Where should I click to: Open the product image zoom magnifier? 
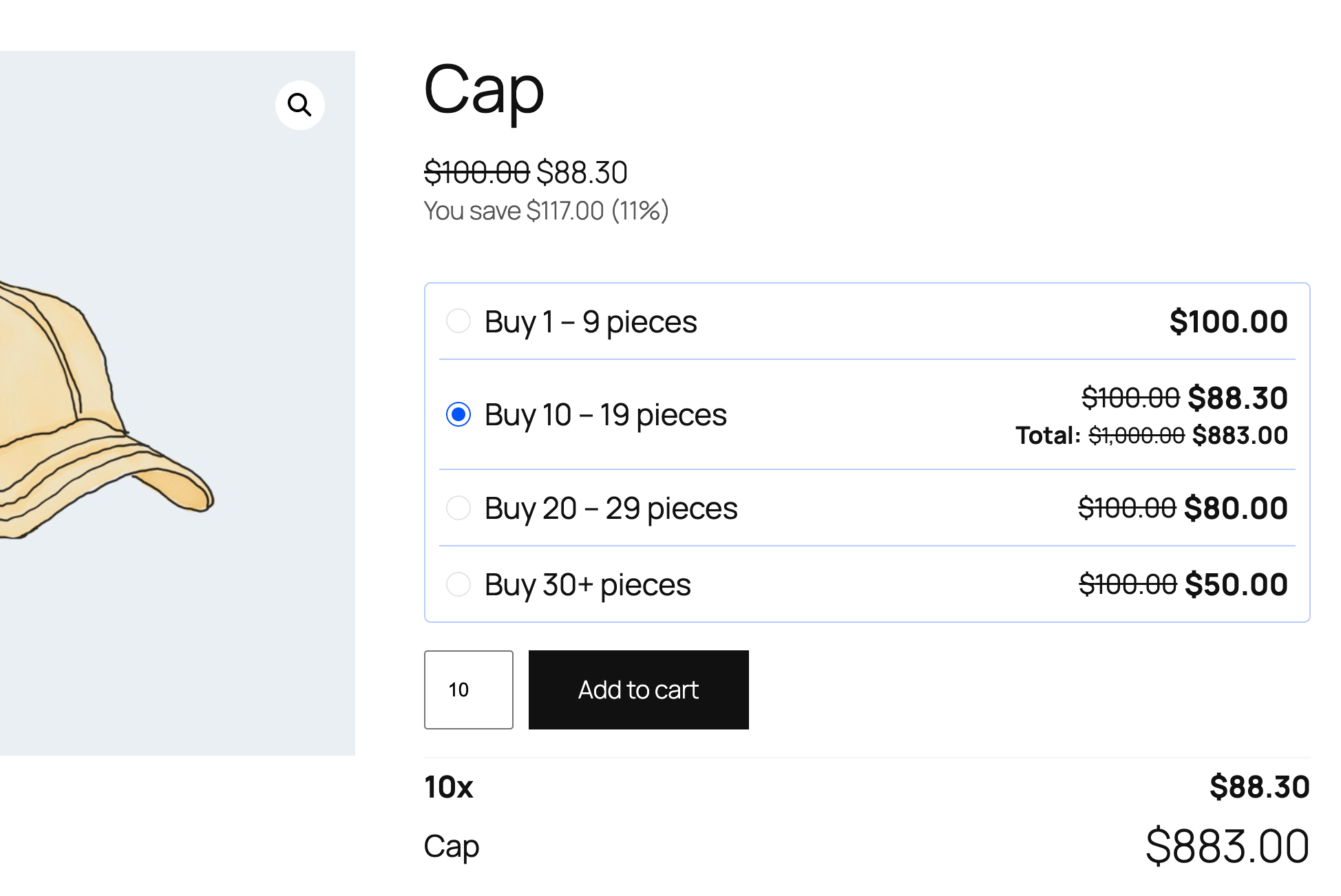tap(299, 105)
